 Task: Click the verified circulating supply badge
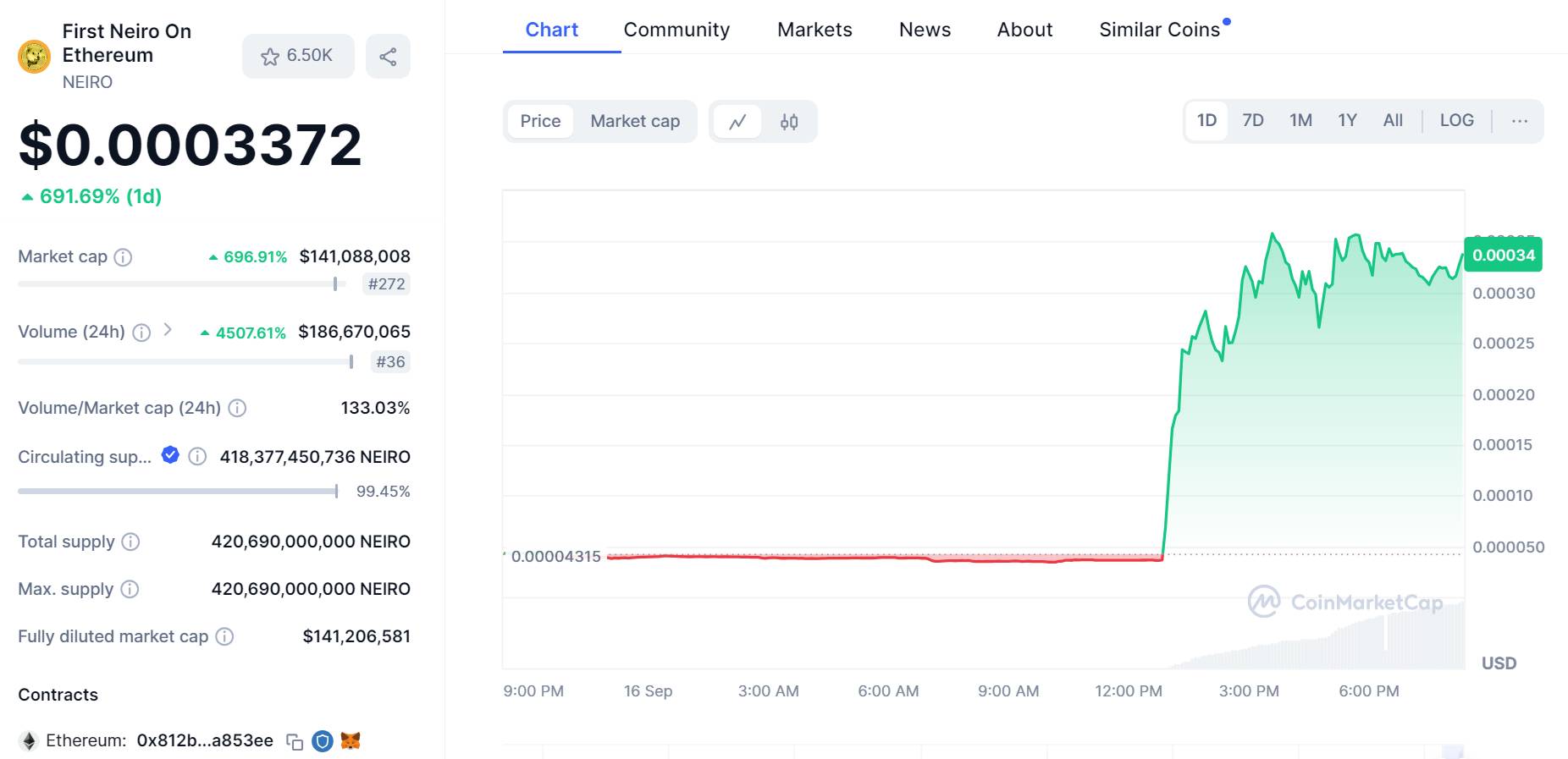(170, 455)
